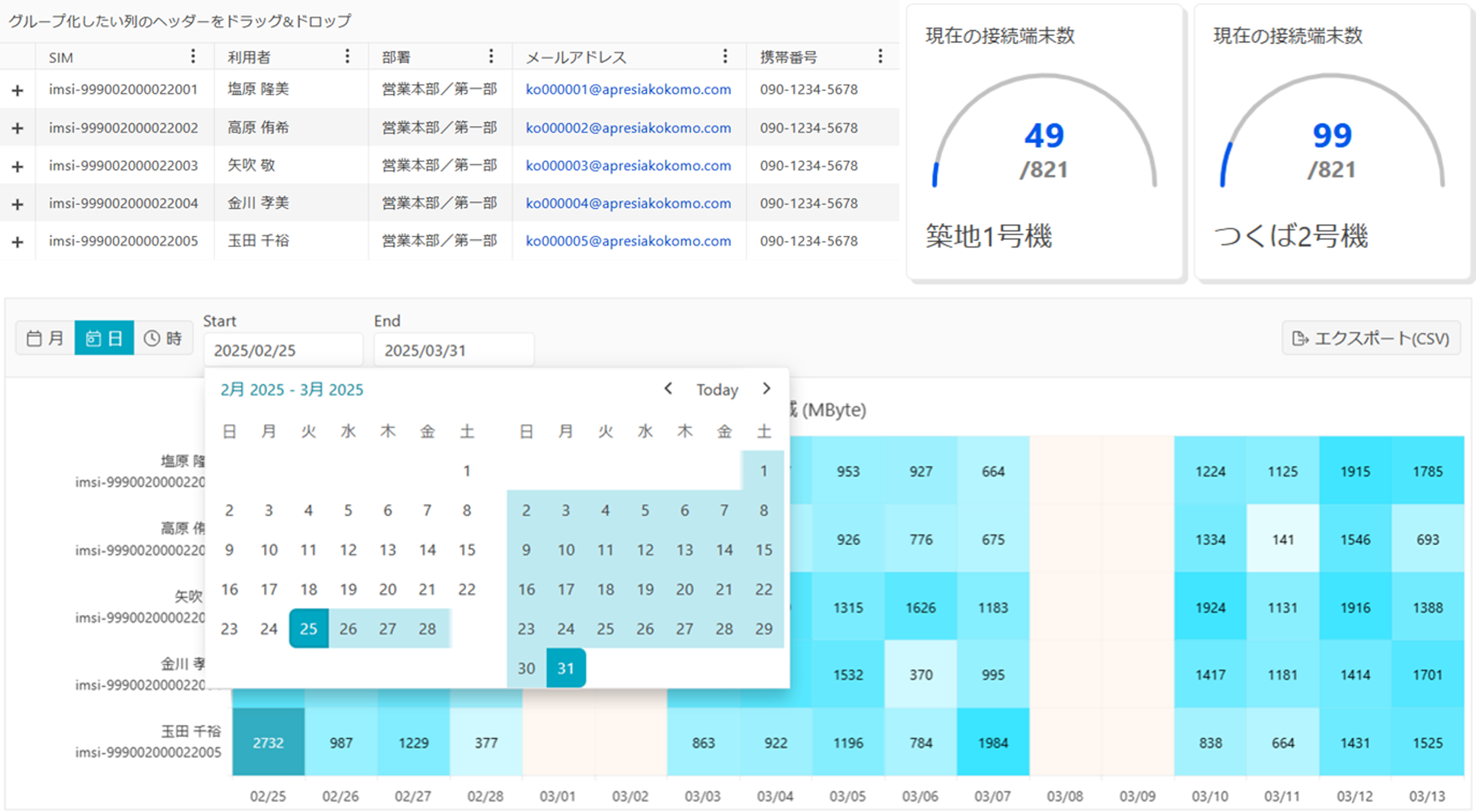
Task: Click Today in the calendar popup
Action: pyautogui.click(x=716, y=389)
